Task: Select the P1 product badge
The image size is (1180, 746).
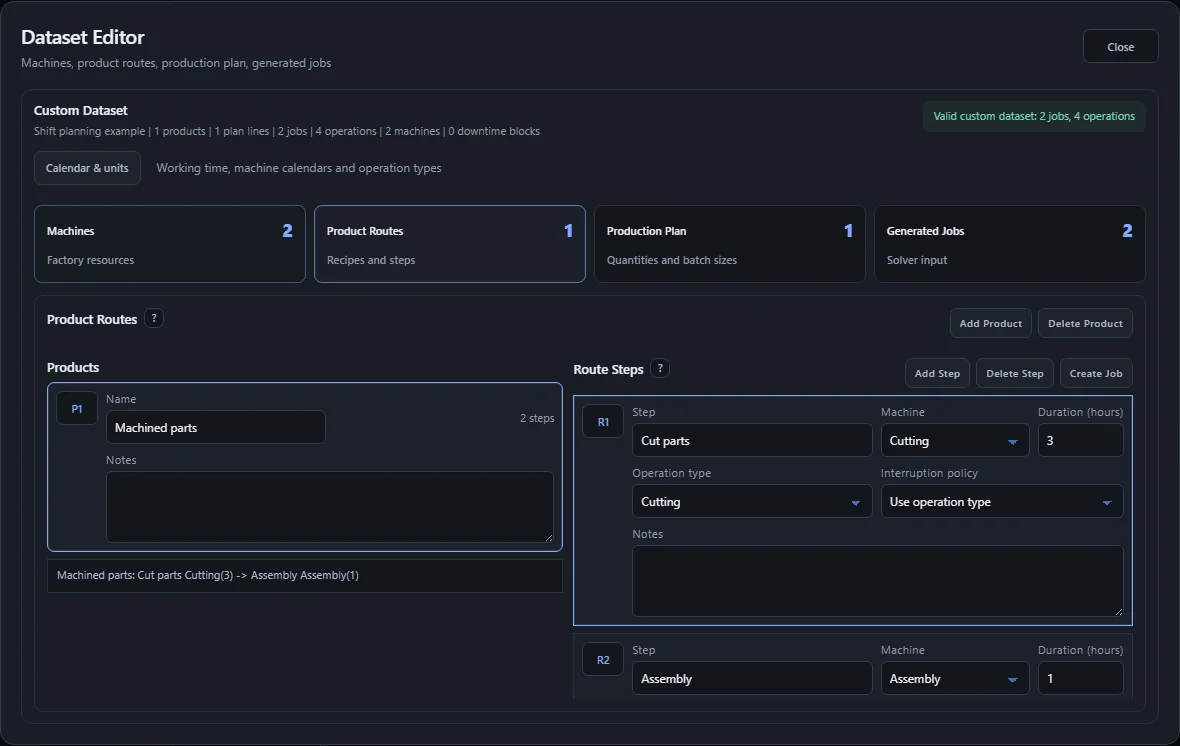Action: 77,408
